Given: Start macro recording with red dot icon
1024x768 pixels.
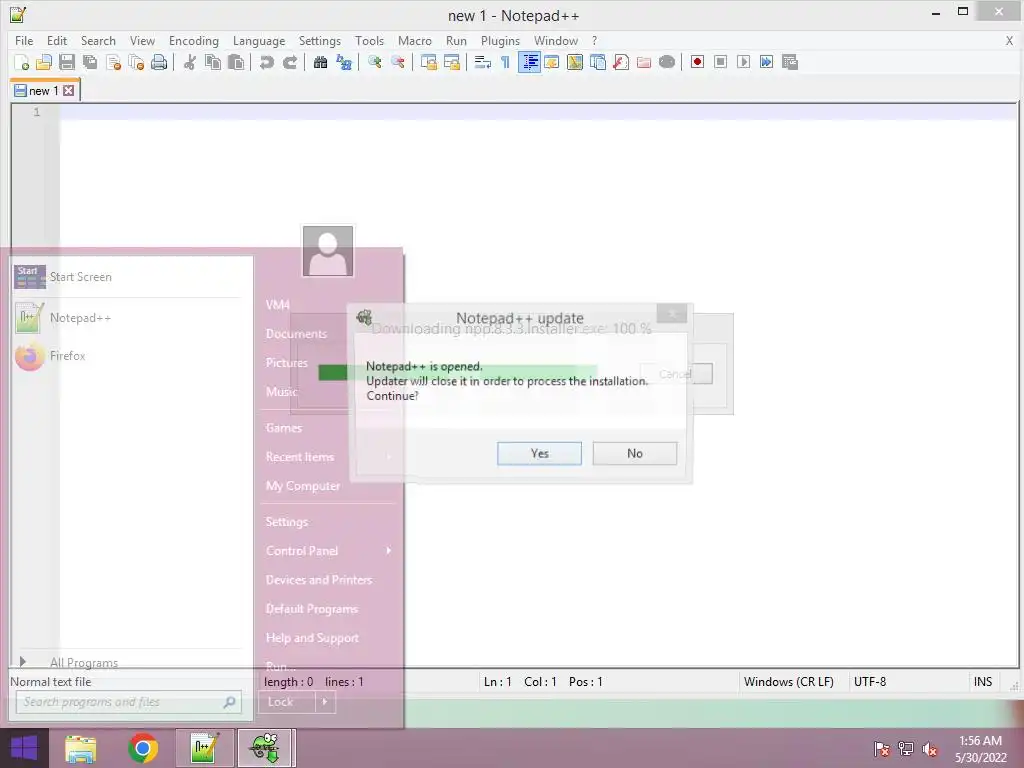Looking at the screenshot, I should (697, 62).
